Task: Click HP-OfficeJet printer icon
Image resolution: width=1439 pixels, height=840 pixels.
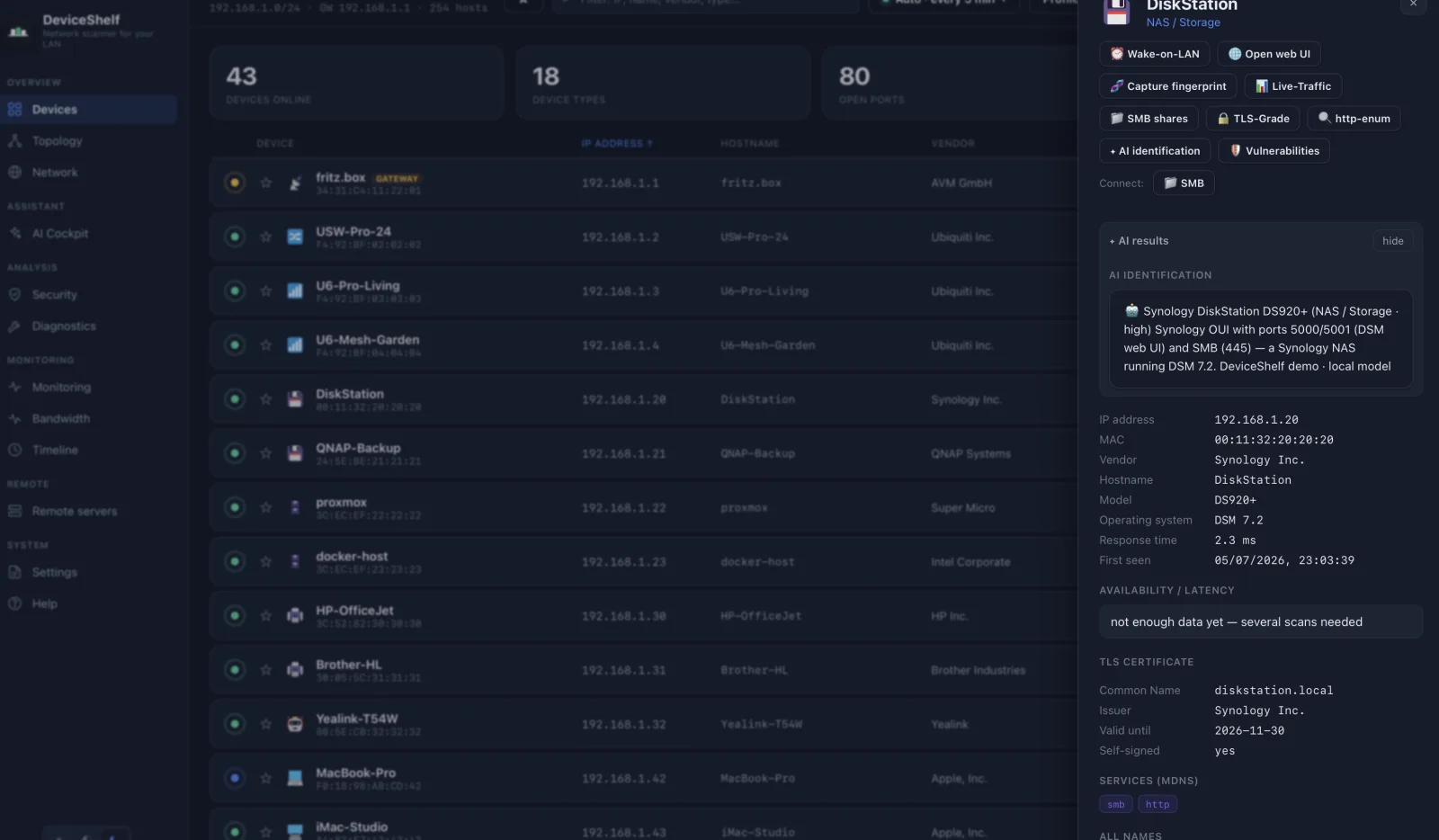Action: pyautogui.click(x=295, y=616)
